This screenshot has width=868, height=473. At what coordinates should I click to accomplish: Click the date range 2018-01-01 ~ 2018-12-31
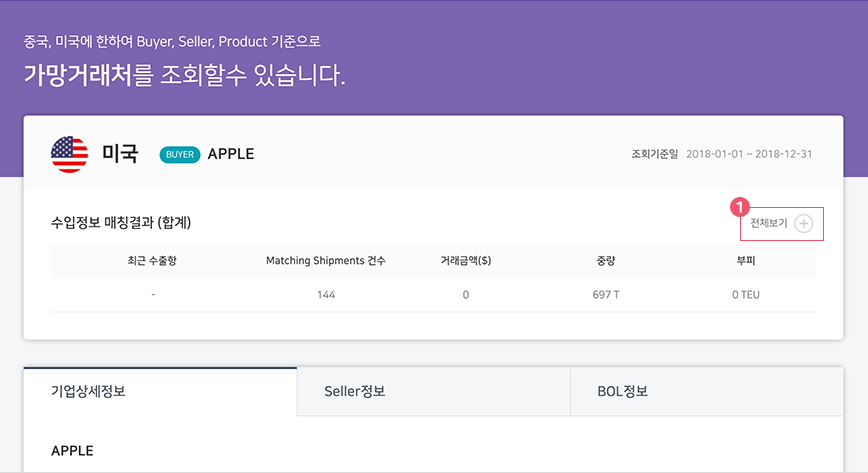point(749,154)
